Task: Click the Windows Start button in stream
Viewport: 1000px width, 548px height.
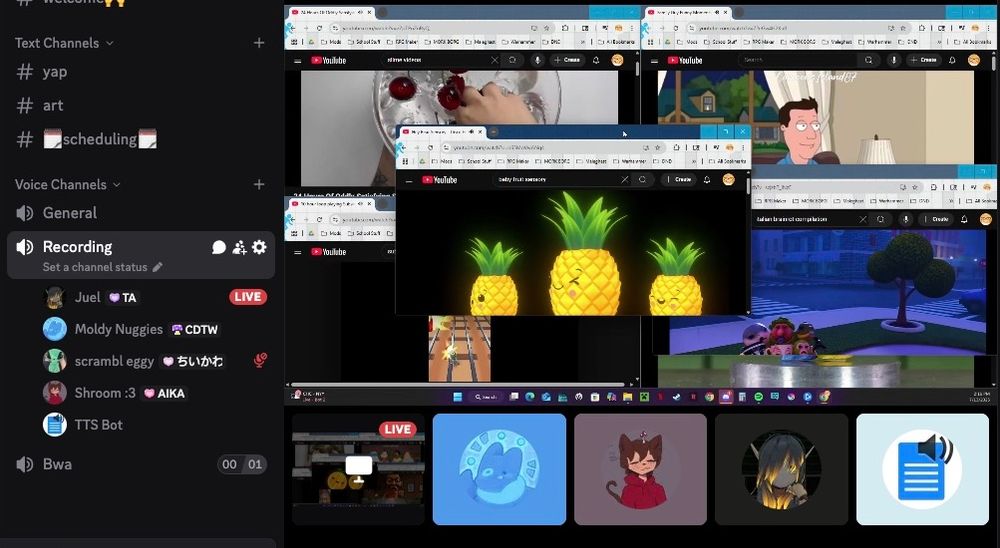Action: point(457,397)
